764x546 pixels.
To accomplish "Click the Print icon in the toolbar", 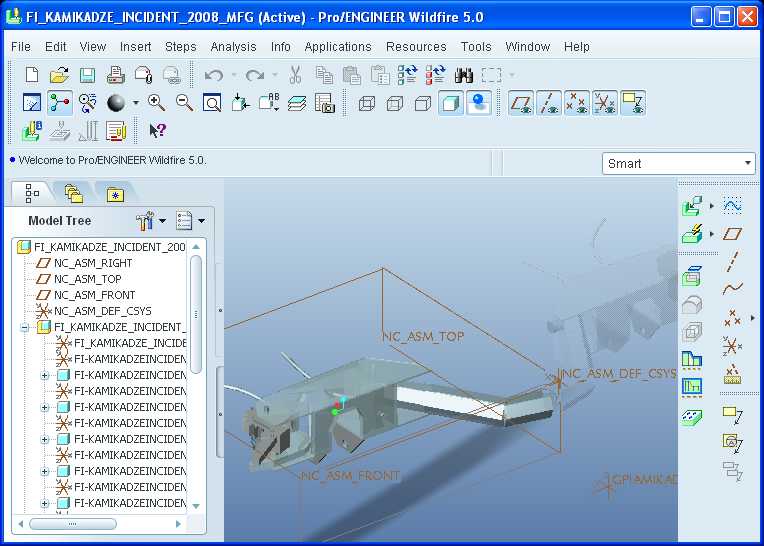I will coord(115,75).
